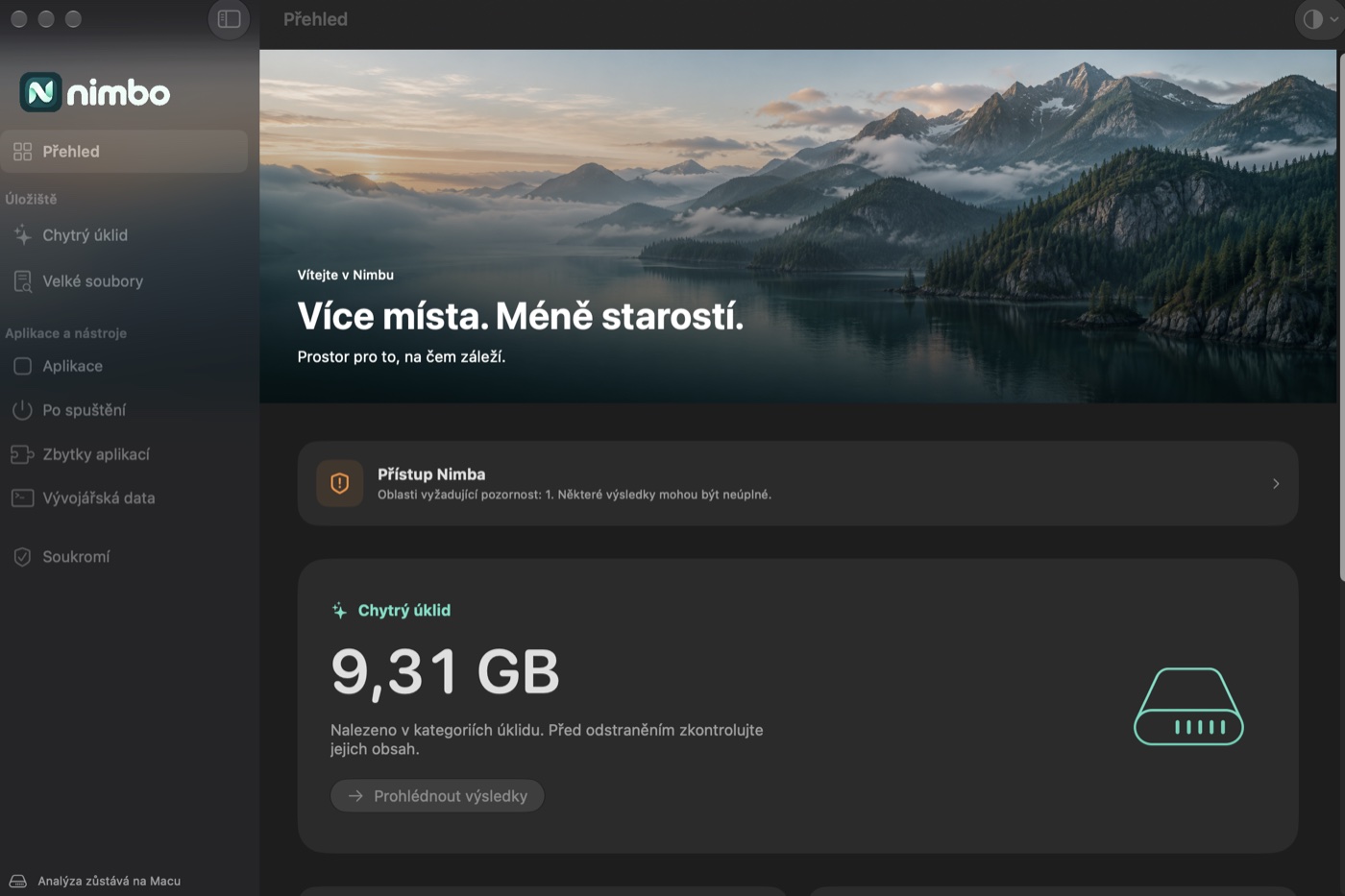
Task: Click the Zbytky aplikací icon
Action: (22, 454)
